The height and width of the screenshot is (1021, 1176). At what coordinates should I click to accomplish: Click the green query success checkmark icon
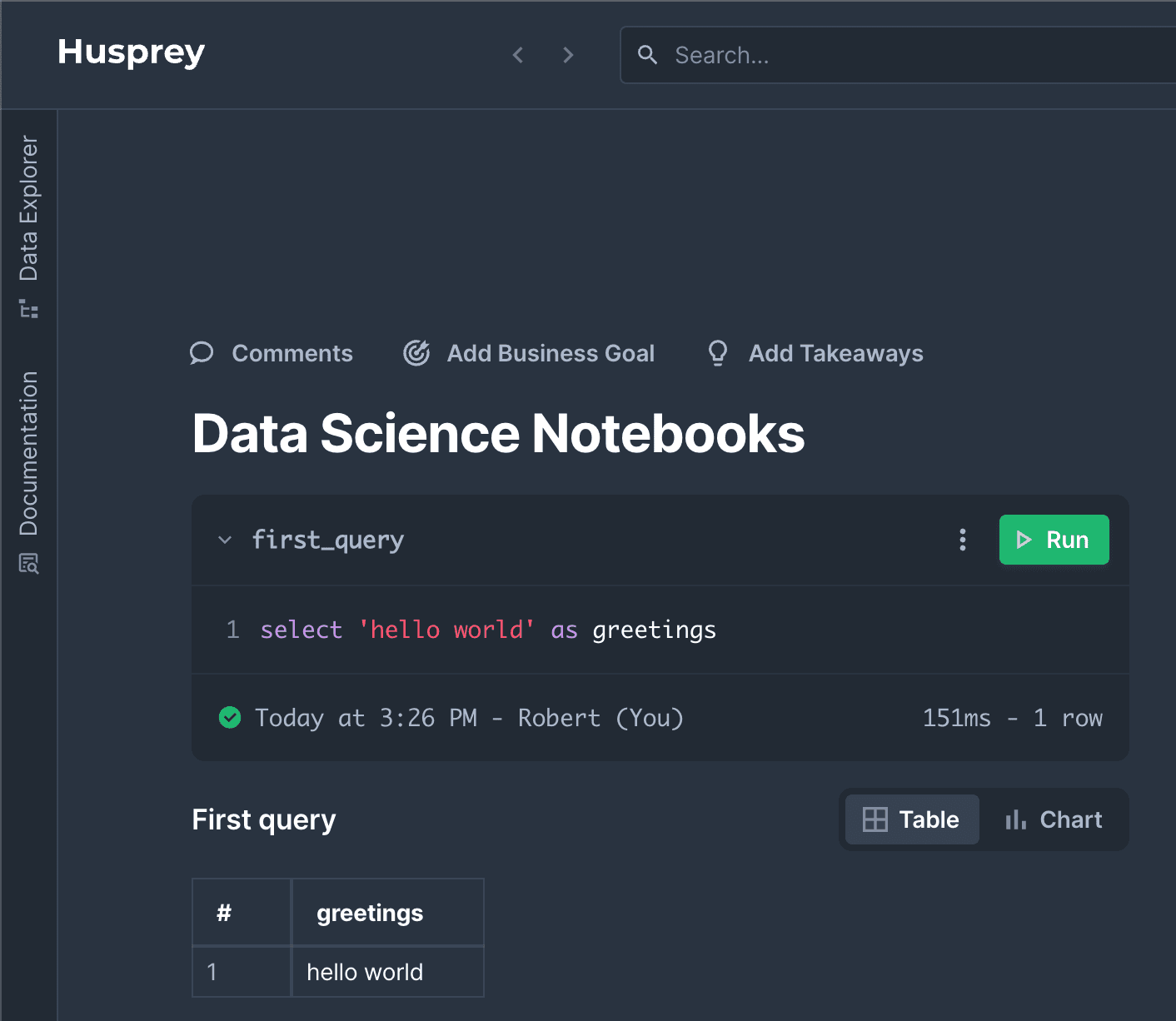click(x=230, y=717)
